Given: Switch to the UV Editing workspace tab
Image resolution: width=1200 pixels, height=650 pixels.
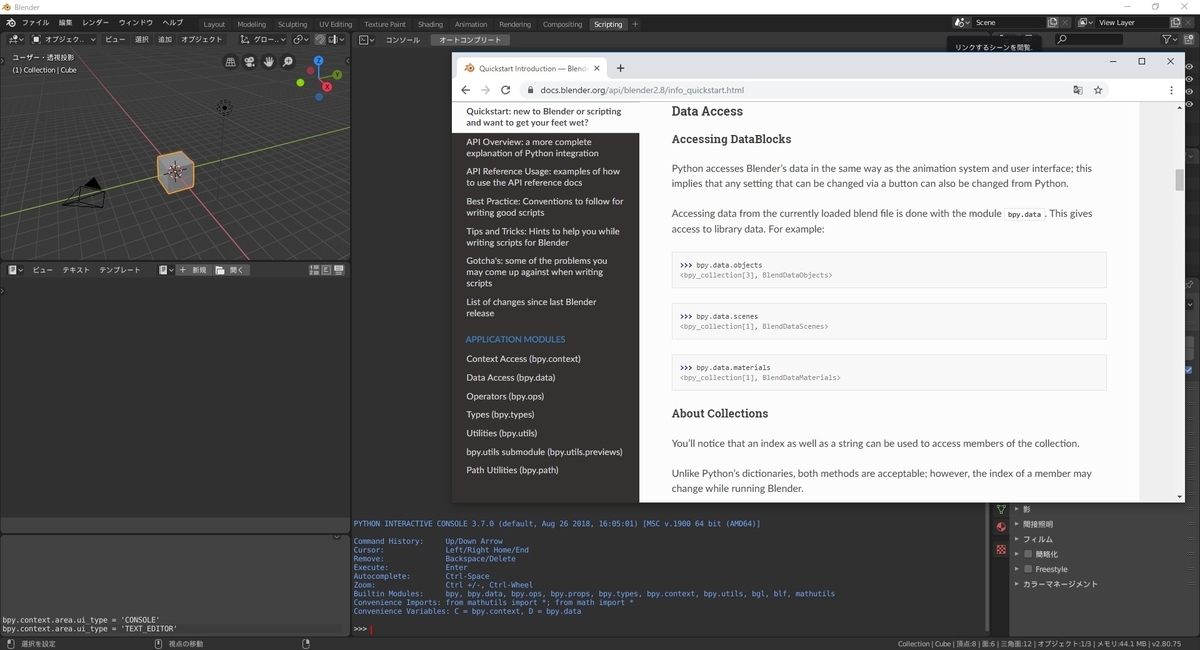Looking at the screenshot, I should [335, 24].
